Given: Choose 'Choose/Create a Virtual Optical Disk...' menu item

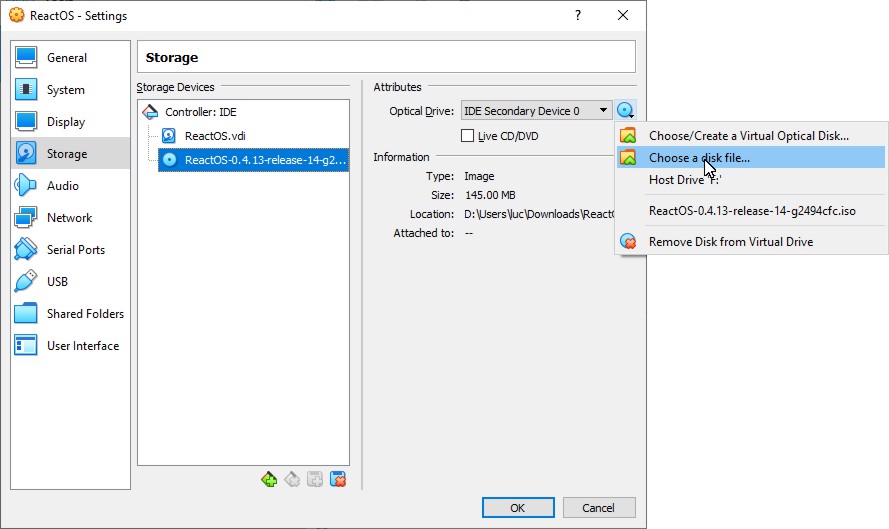Looking at the screenshot, I should 751,136.
